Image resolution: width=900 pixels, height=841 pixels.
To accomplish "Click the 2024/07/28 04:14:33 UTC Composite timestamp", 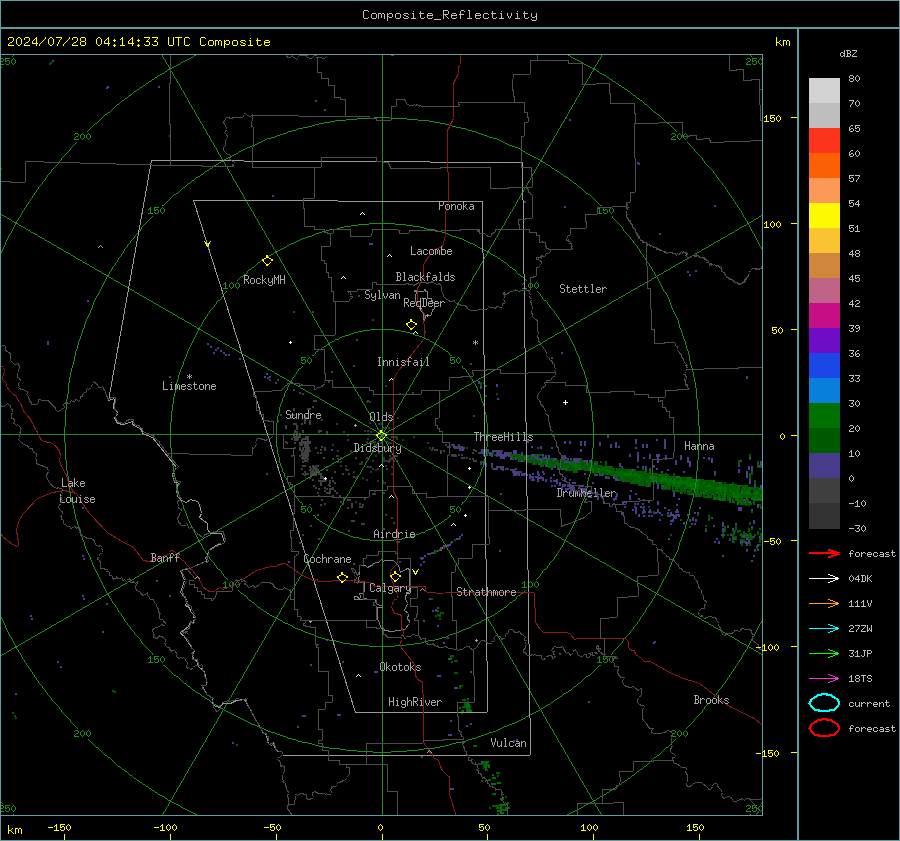I will coord(138,42).
